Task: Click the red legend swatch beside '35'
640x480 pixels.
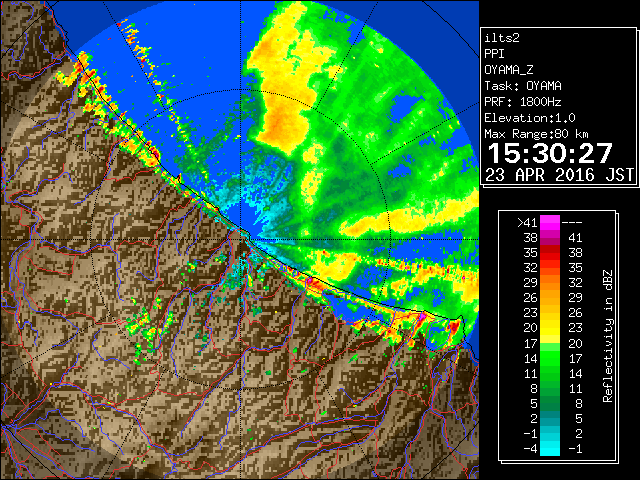Action: pos(550,253)
